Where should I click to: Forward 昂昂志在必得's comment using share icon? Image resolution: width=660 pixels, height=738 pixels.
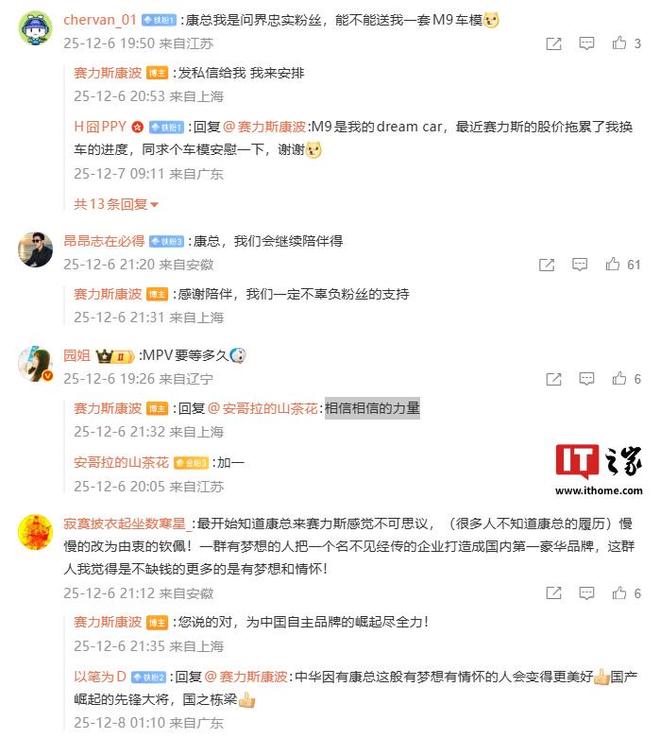pyautogui.click(x=547, y=265)
